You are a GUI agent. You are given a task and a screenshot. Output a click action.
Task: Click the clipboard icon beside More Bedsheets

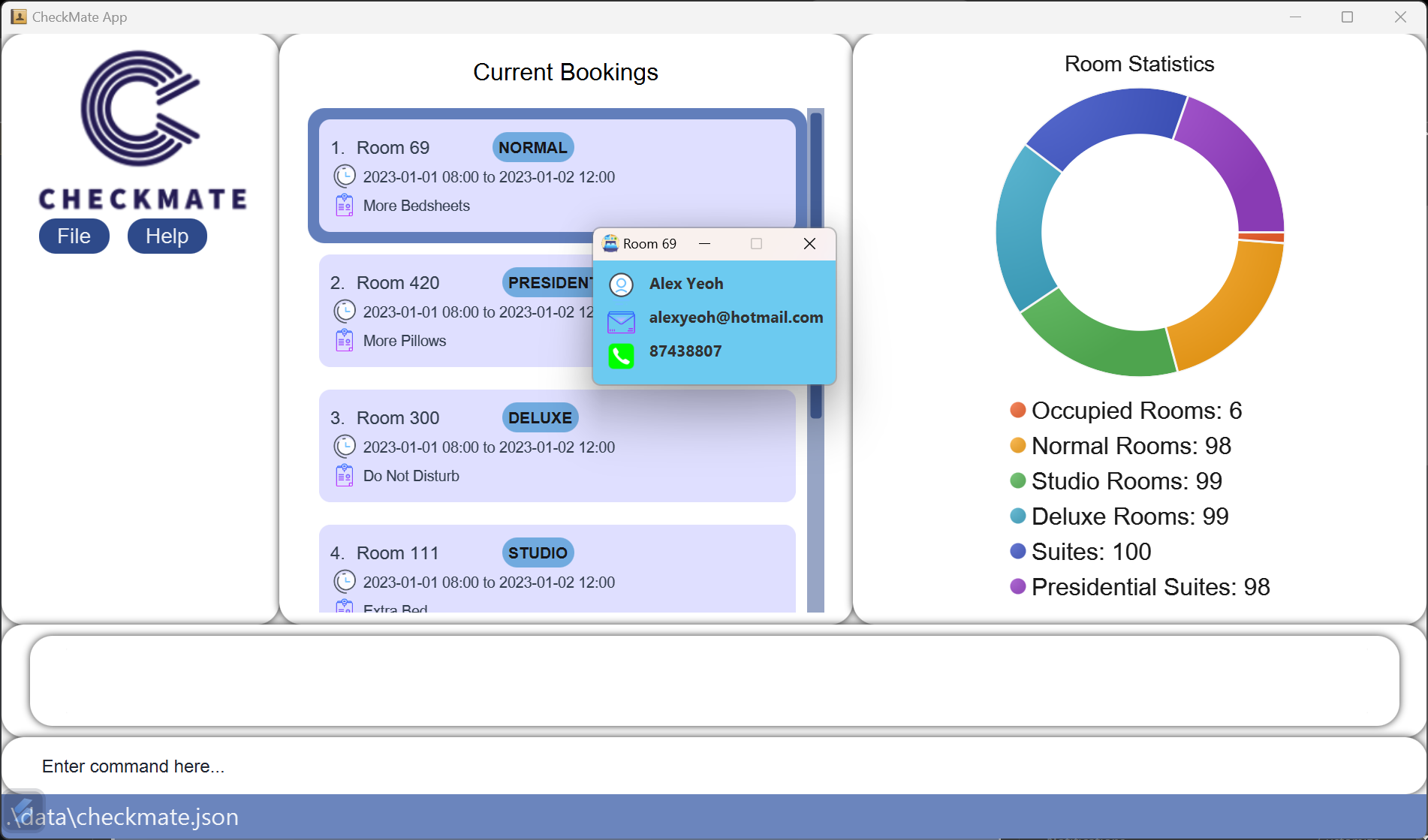click(345, 205)
